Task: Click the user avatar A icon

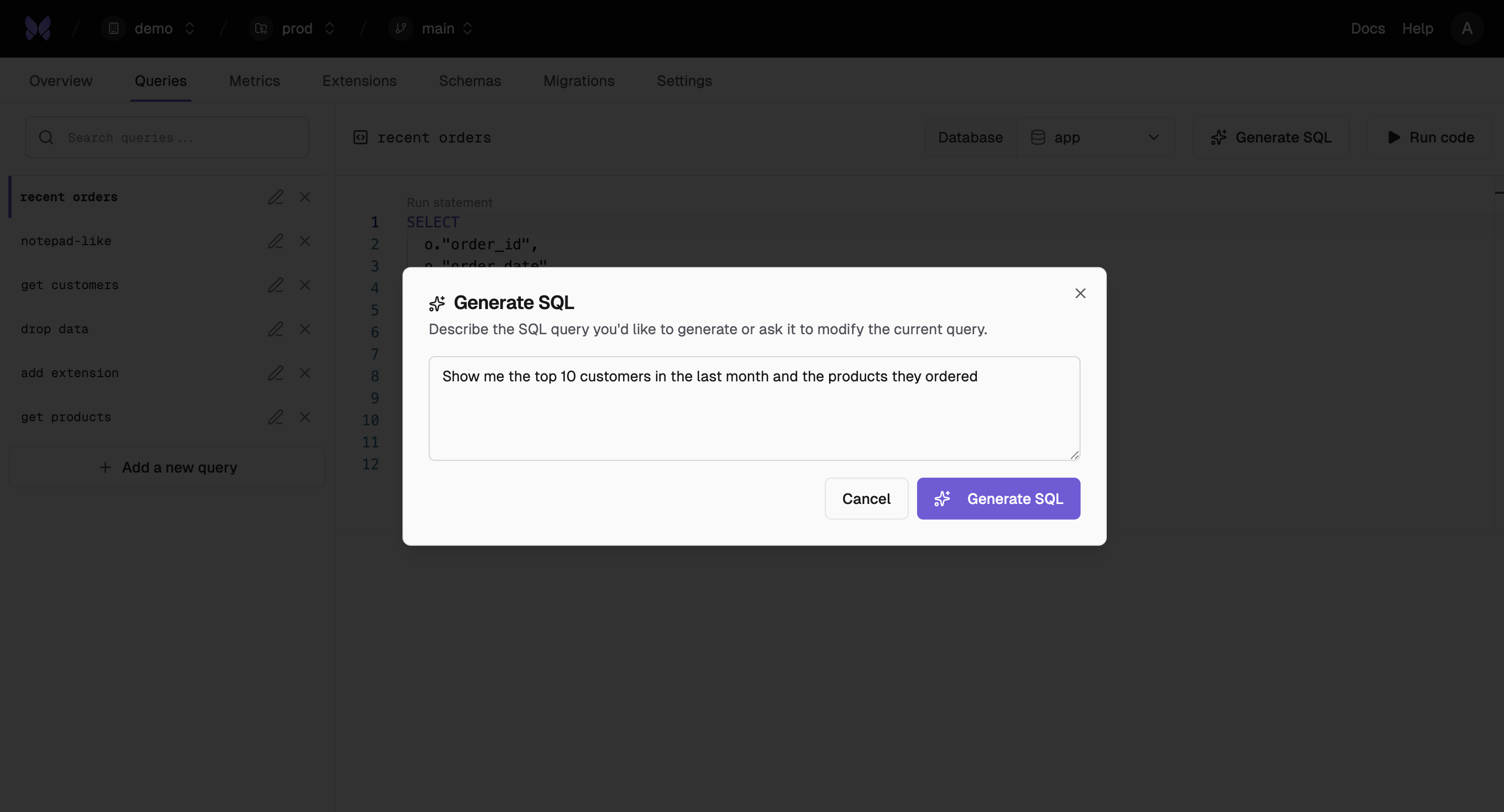Action: click(1467, 28)
